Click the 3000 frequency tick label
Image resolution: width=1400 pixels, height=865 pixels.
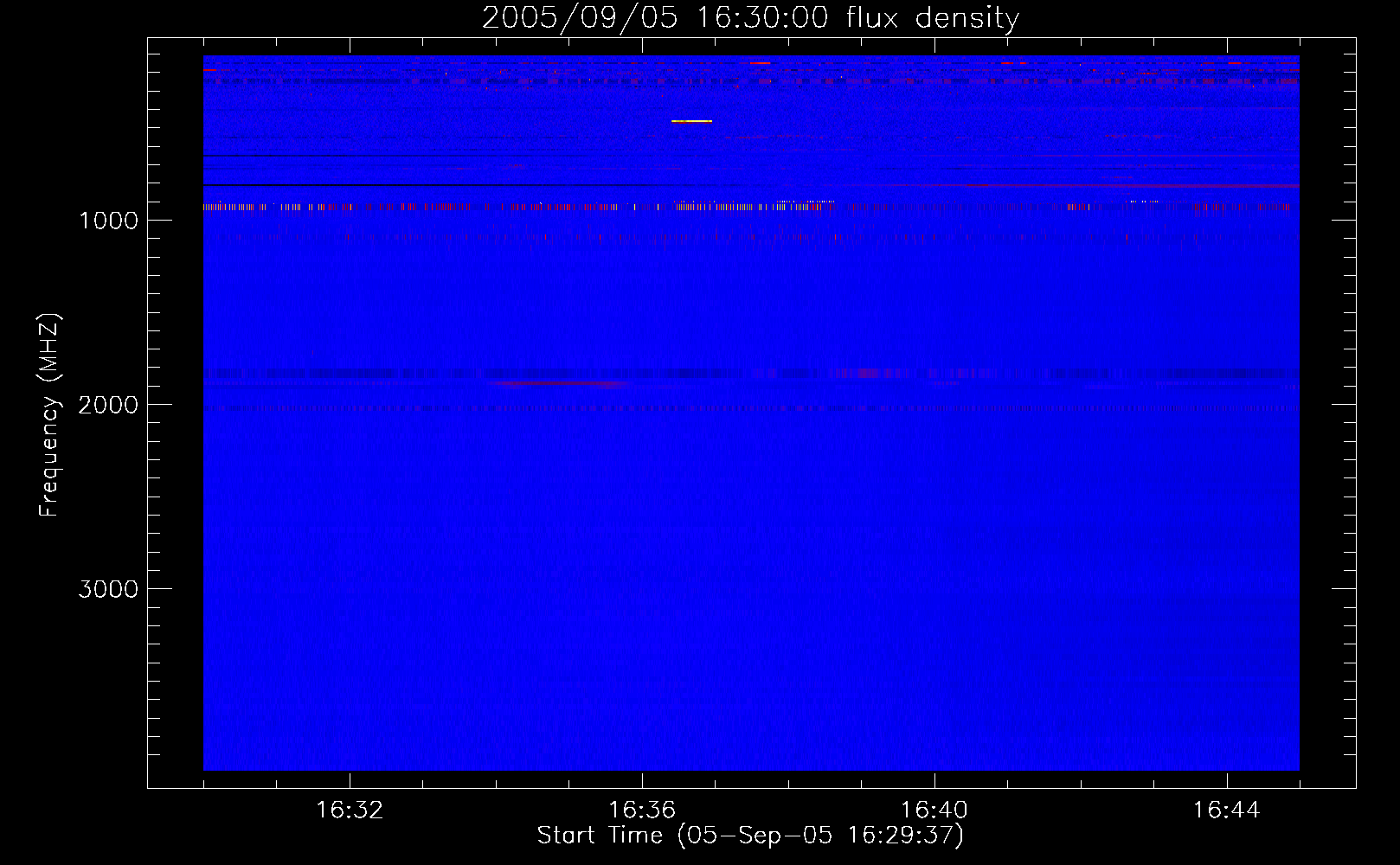(108, 589)
